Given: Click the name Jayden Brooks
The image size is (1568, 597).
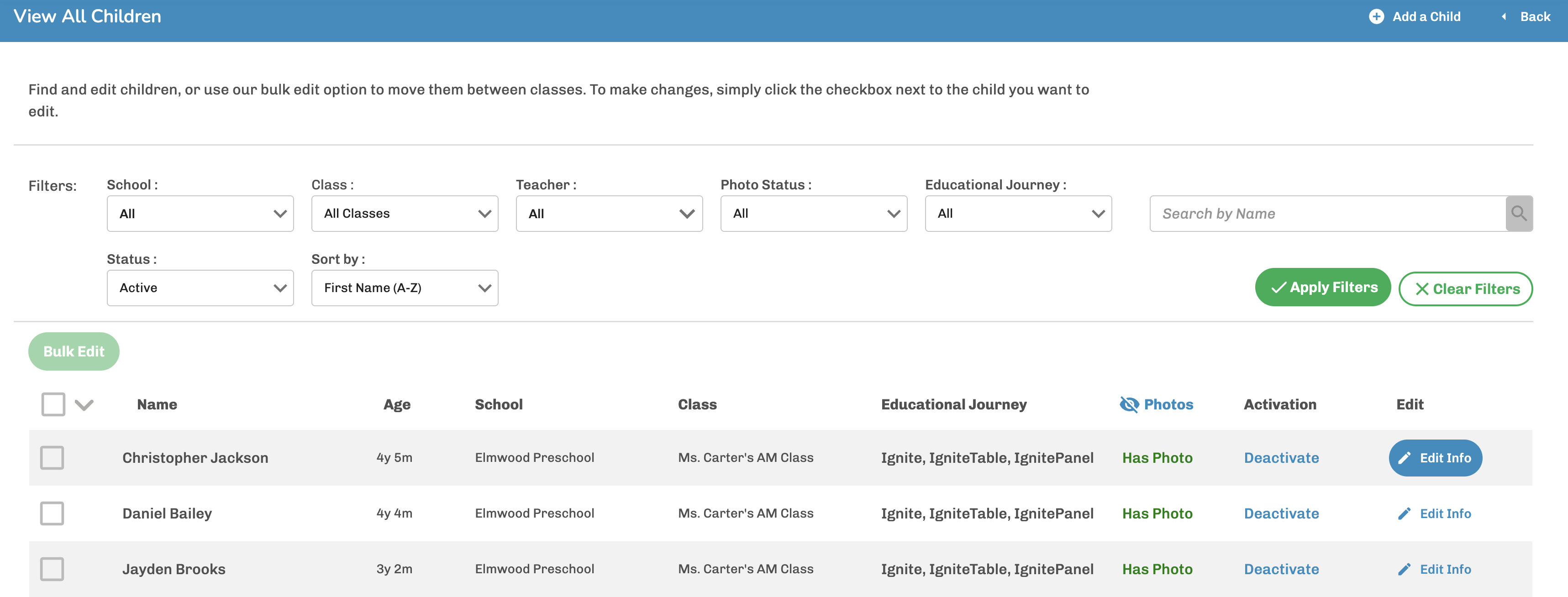Looking at the screenshot, I should coord(174,569).
